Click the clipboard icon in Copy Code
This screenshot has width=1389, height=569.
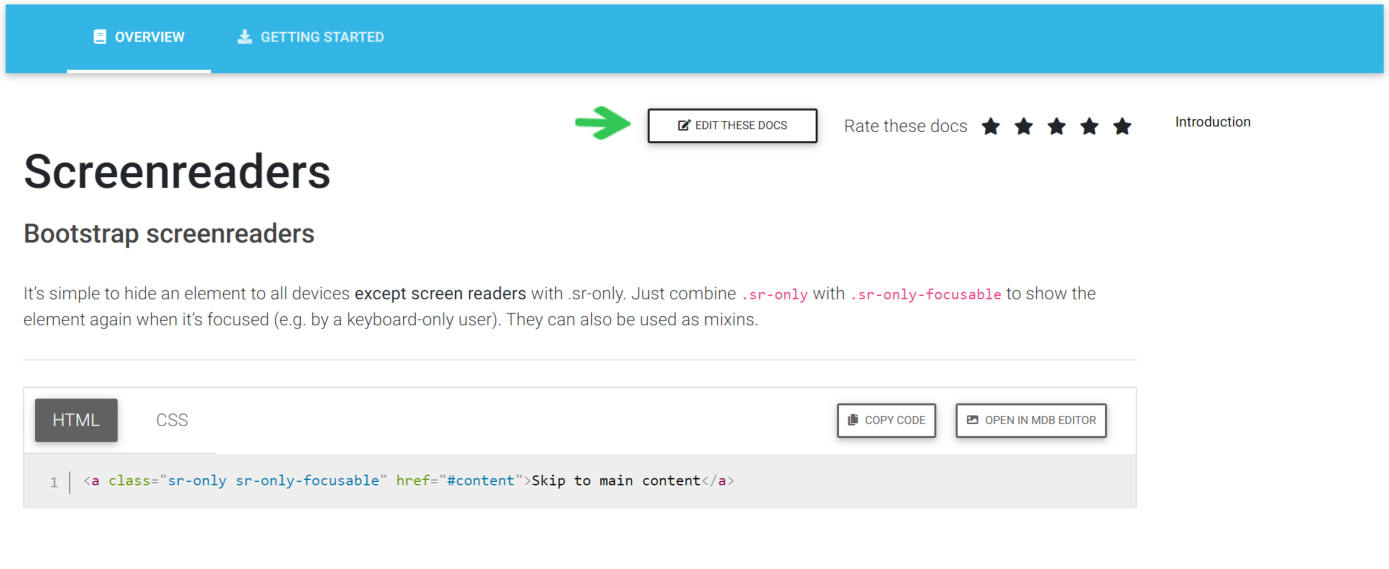click(853, 420)
